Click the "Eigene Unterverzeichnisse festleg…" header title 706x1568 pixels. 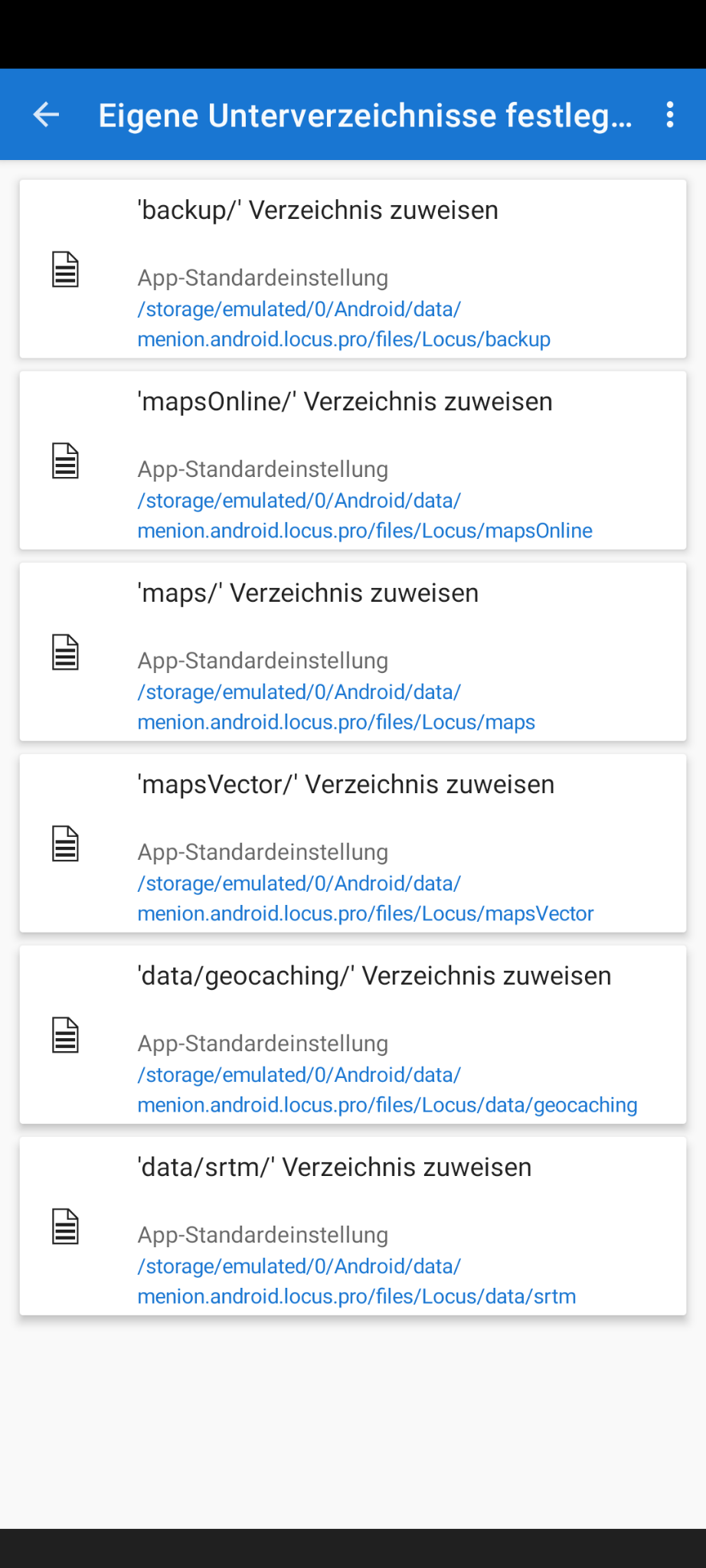(365, 116)
